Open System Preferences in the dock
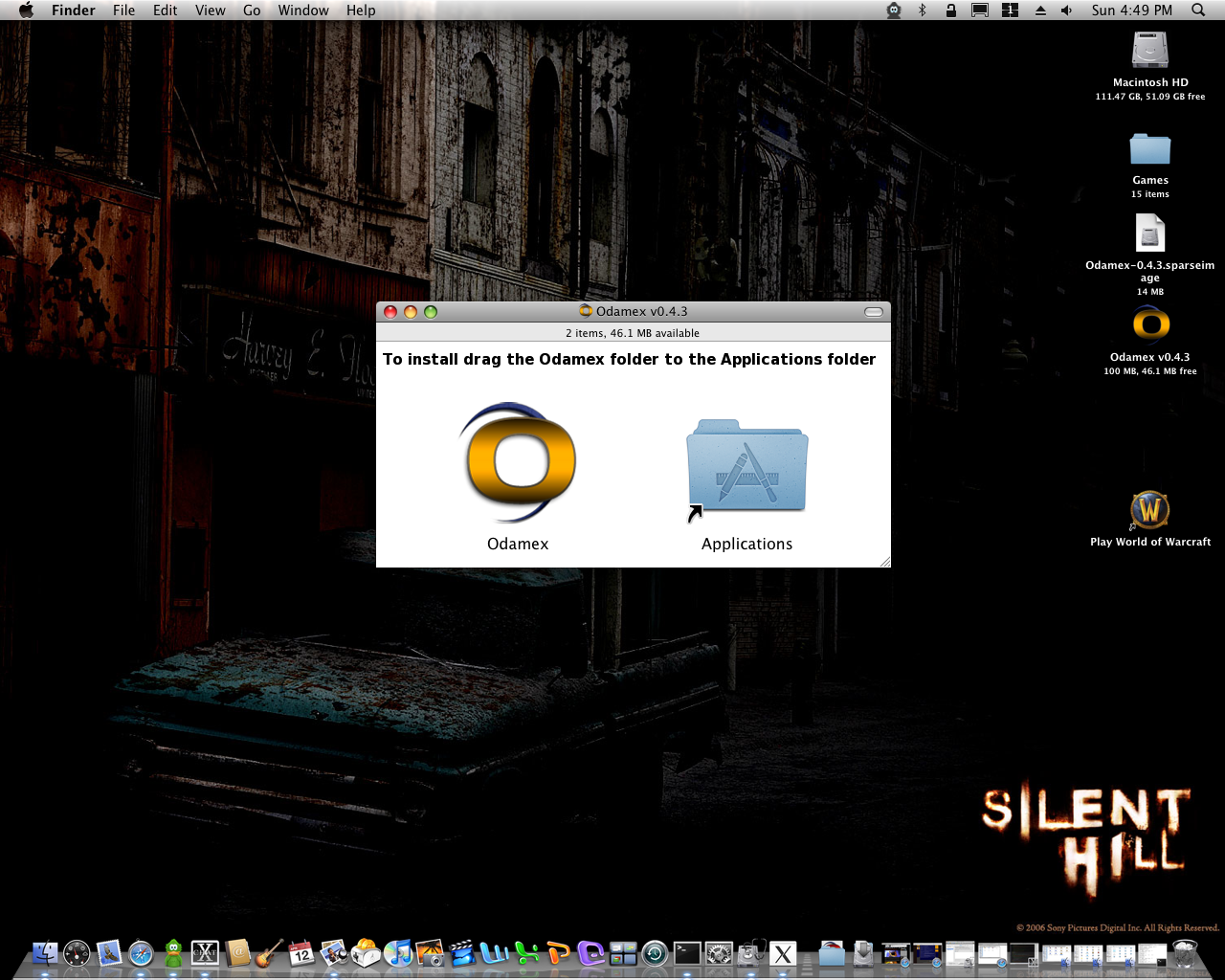This screenshot has width=1225, height=980. (x=719, y=953)
